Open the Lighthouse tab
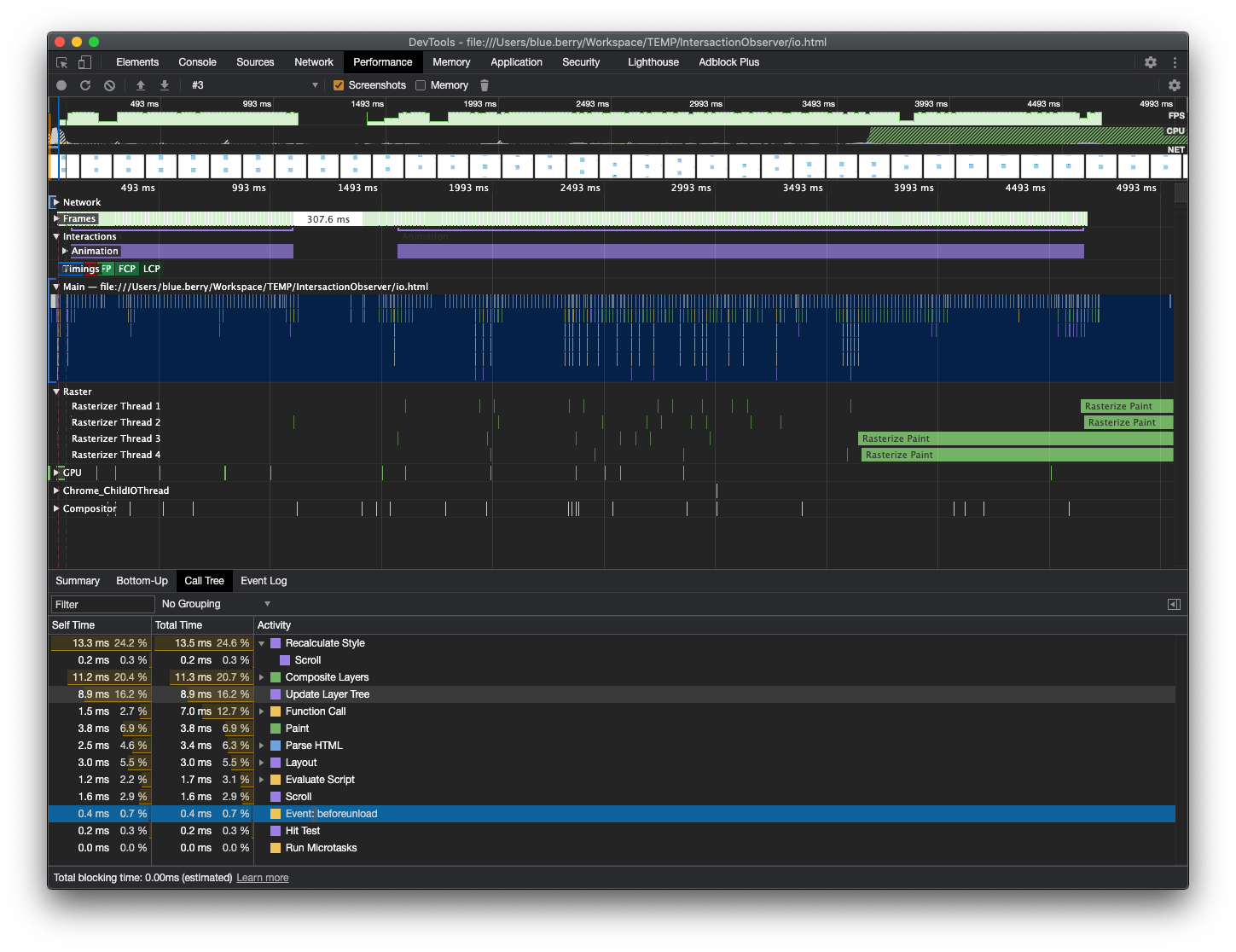The width and height of the screenshot is (1236, 952). [653, 62]
